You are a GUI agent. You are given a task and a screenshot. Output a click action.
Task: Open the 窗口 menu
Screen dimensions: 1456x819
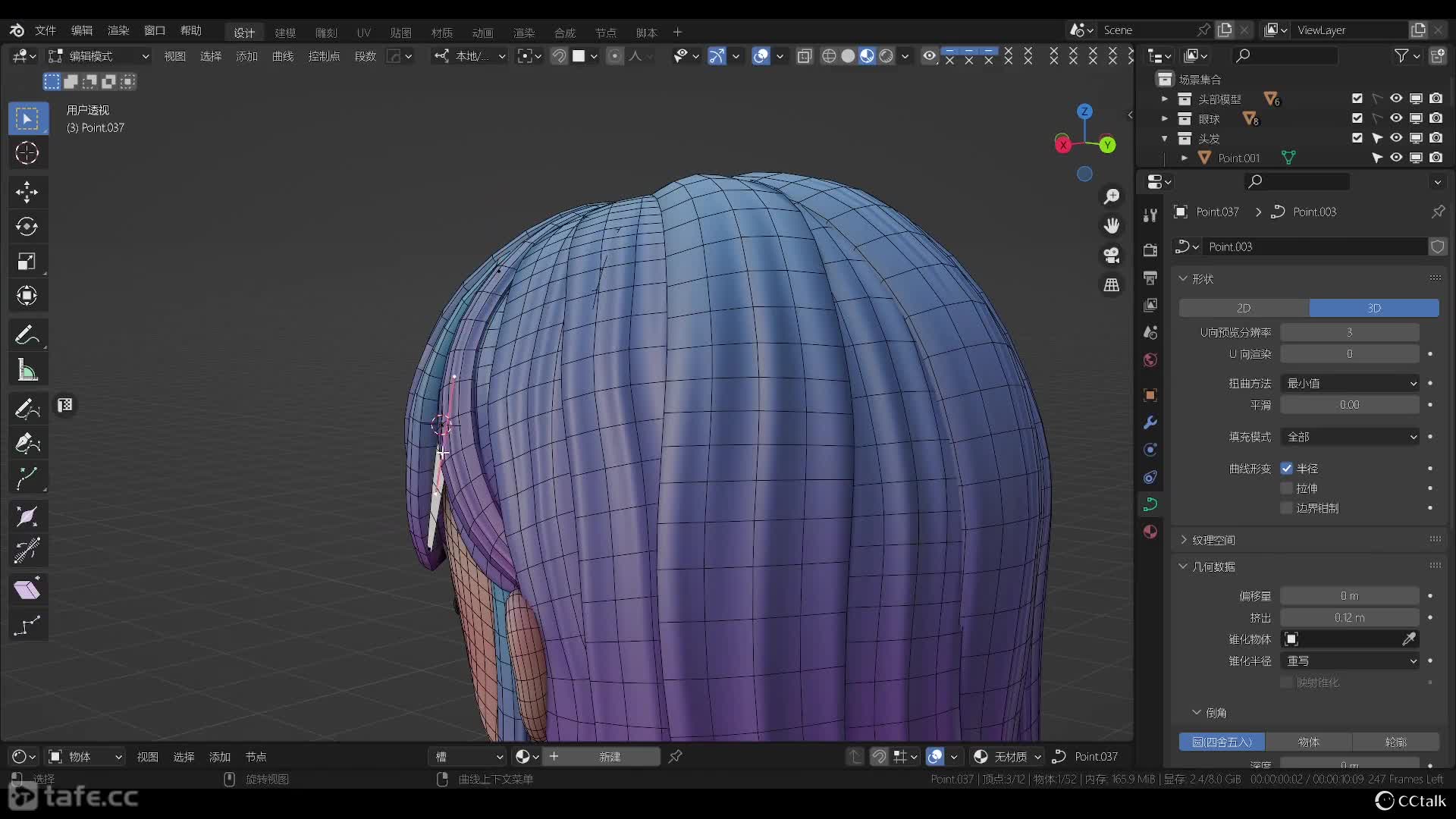click(x=155, y=30)
